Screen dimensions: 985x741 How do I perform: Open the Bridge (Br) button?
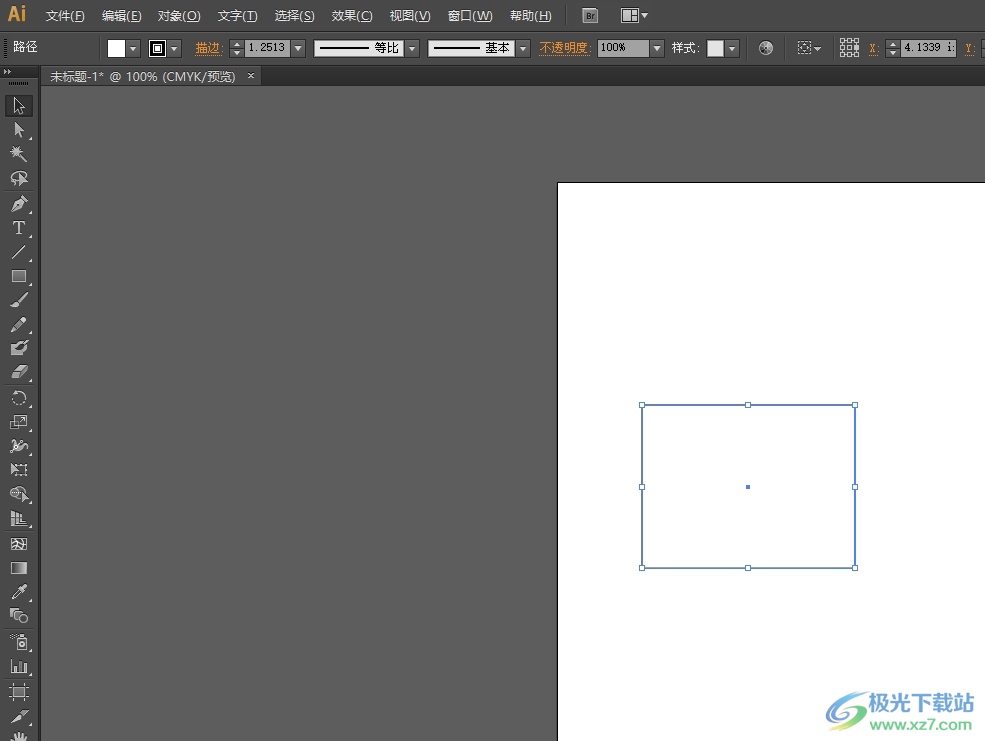(590, 16)
